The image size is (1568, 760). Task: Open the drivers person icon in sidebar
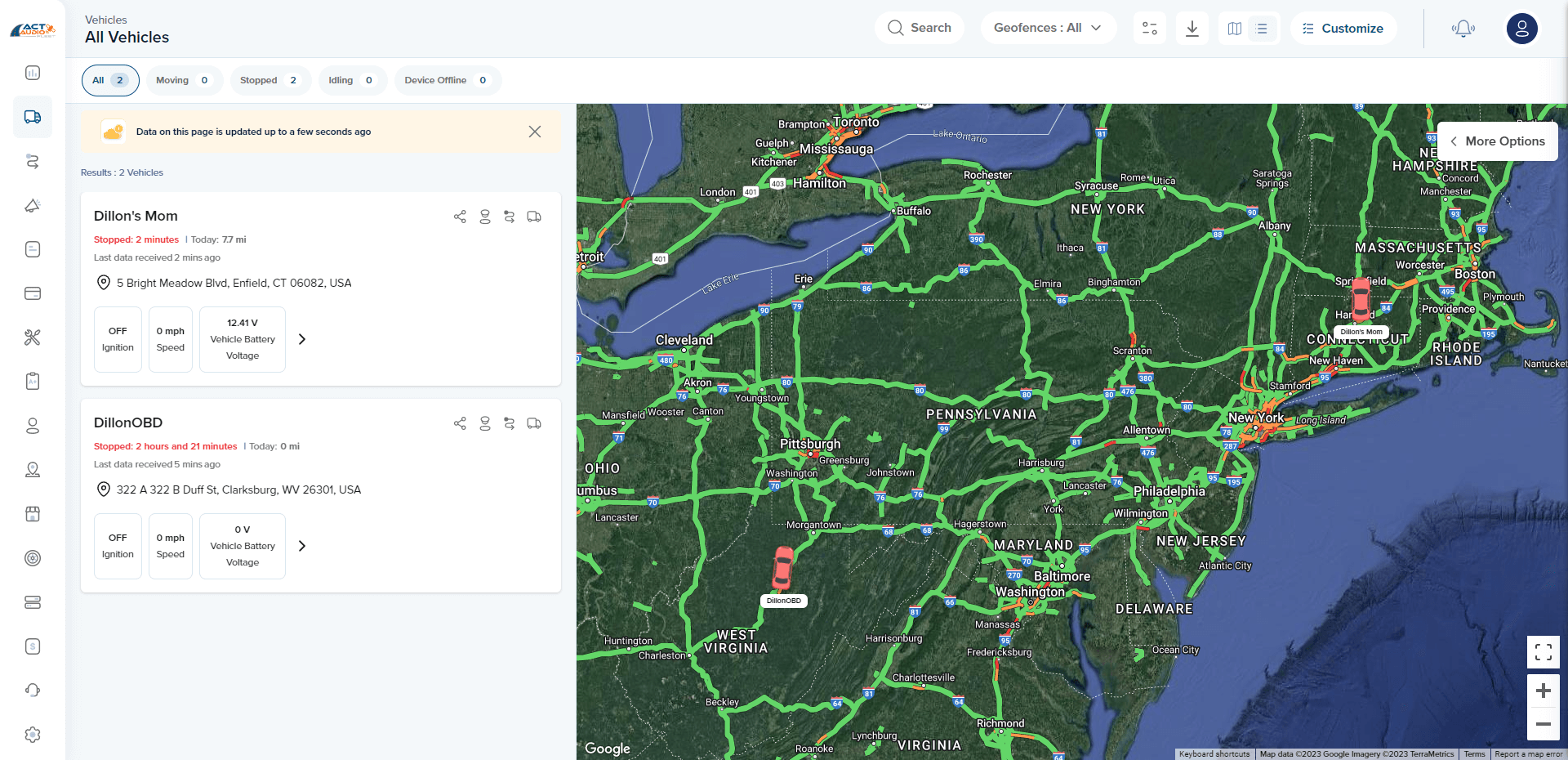(x=33, y=426)
